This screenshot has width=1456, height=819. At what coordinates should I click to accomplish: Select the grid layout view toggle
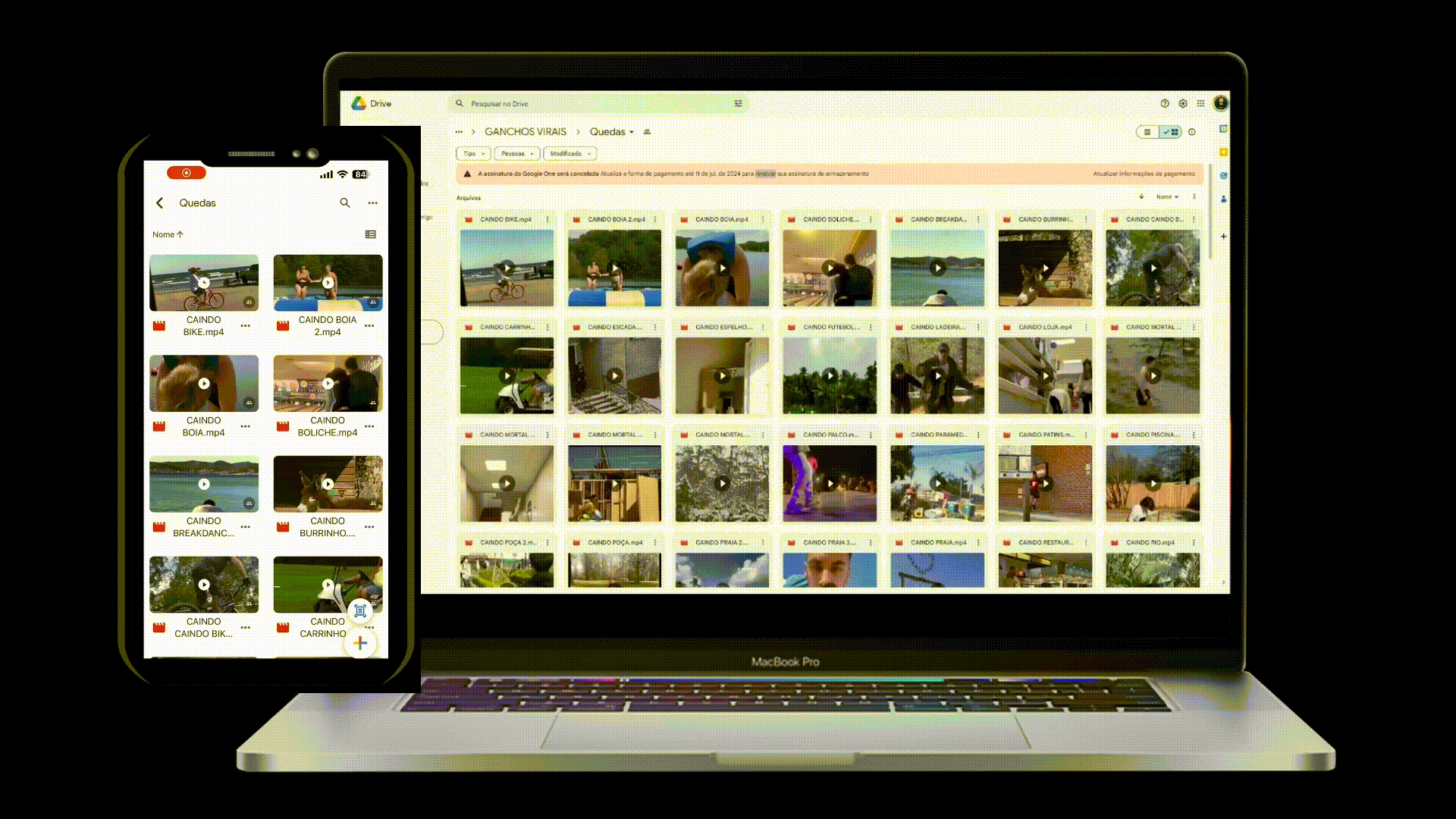click(x=1172, y=132)
